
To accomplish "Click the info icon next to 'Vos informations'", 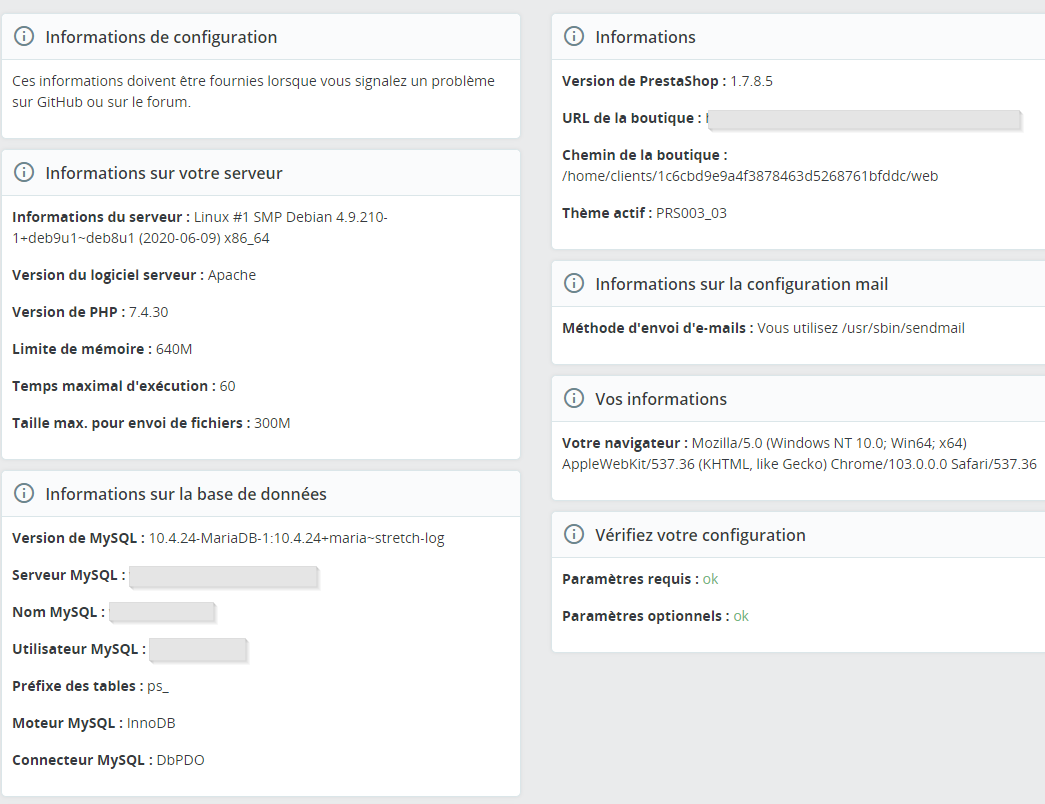I will click(x=574, y=399).
